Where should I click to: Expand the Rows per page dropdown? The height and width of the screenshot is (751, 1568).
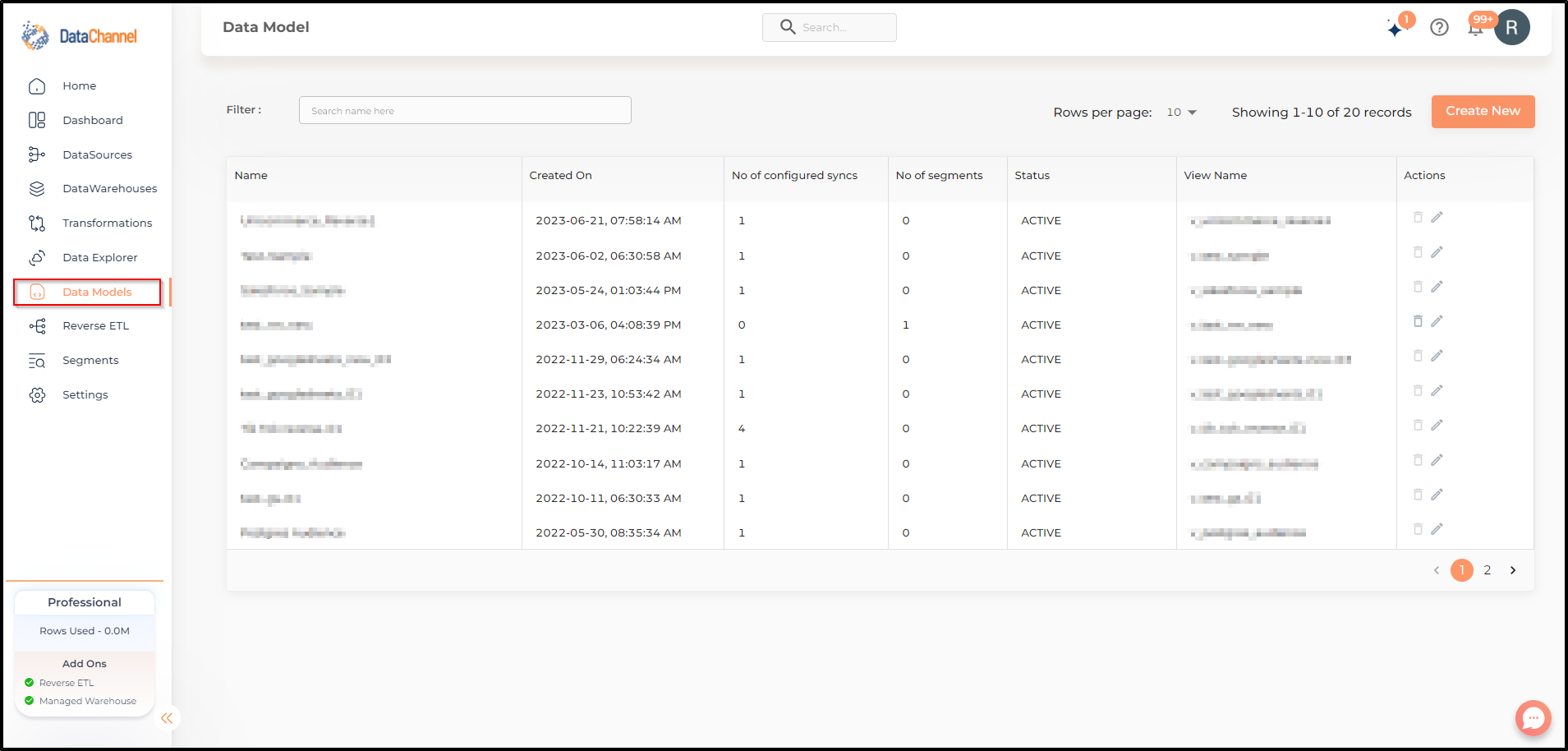(1182, 113)
